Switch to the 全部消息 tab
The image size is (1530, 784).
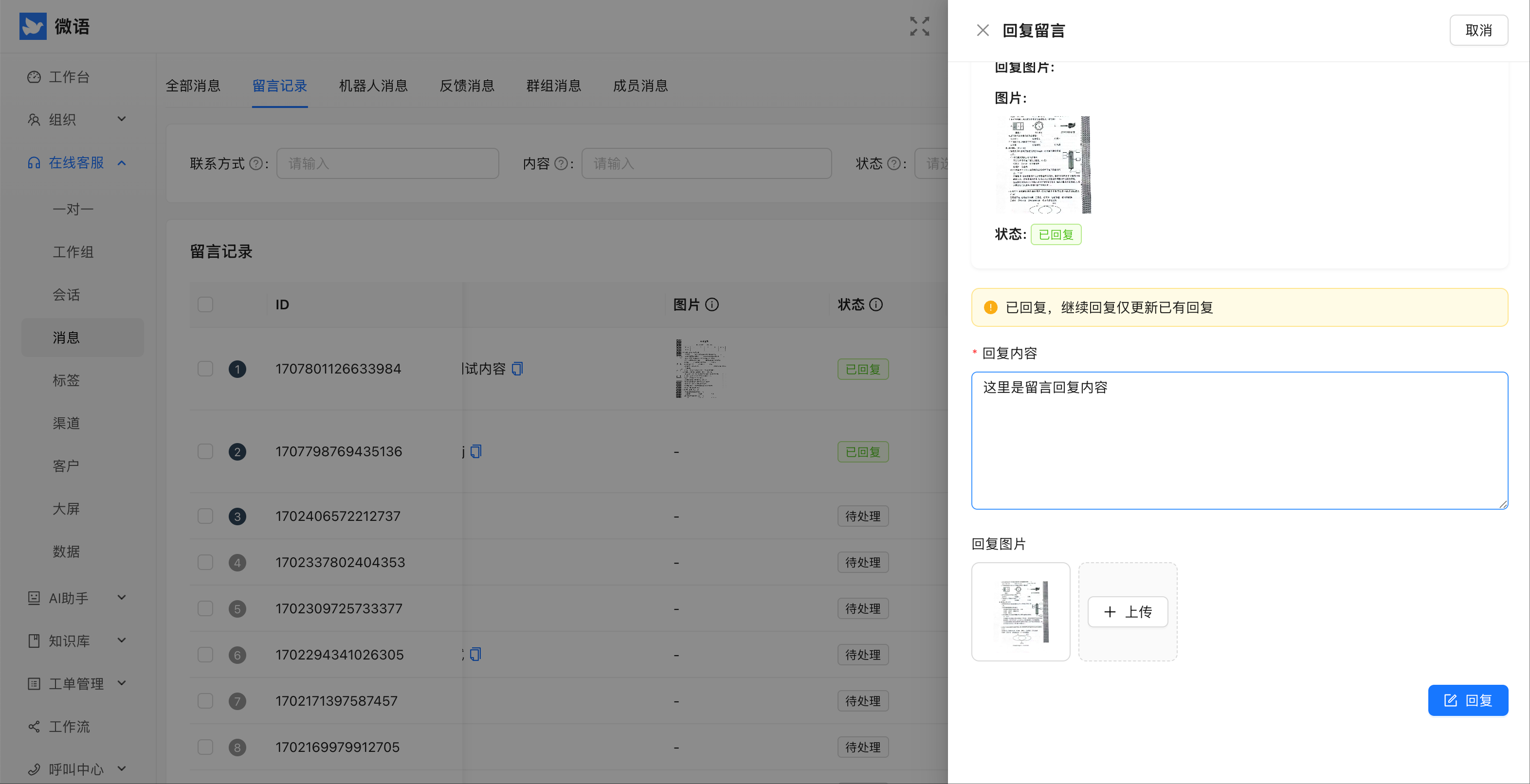pyautogui.click(x=192, y=86)
